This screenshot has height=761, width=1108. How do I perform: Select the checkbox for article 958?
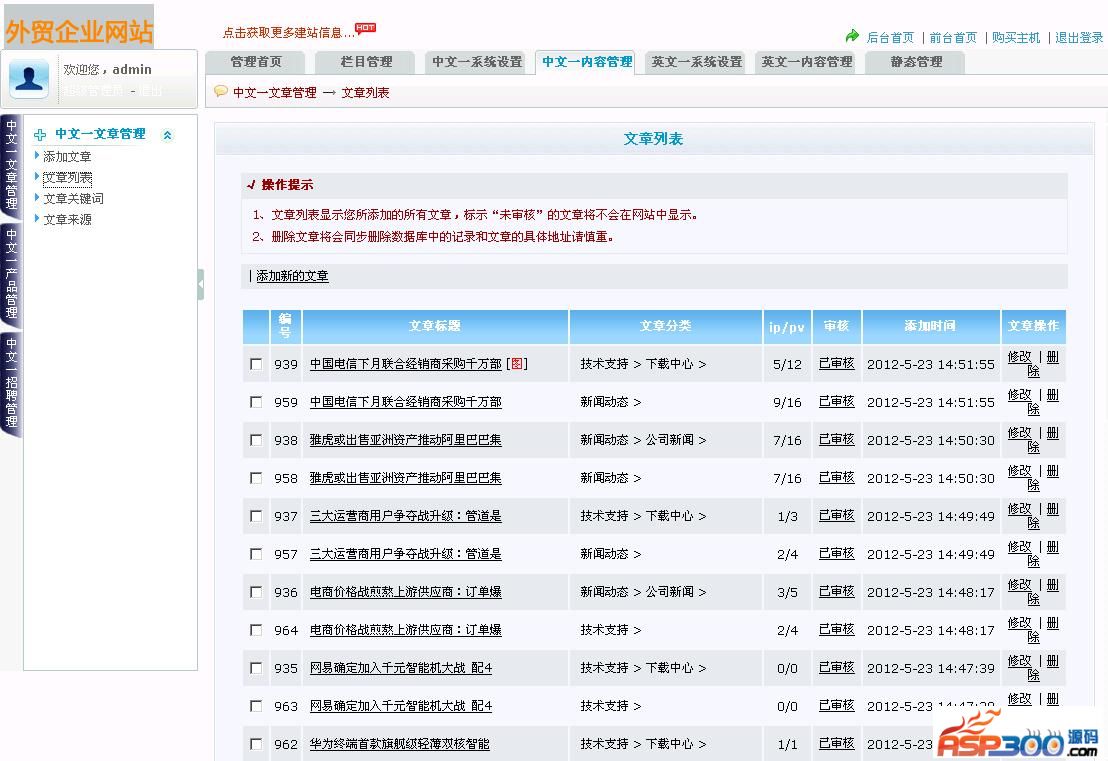(256, 478)
